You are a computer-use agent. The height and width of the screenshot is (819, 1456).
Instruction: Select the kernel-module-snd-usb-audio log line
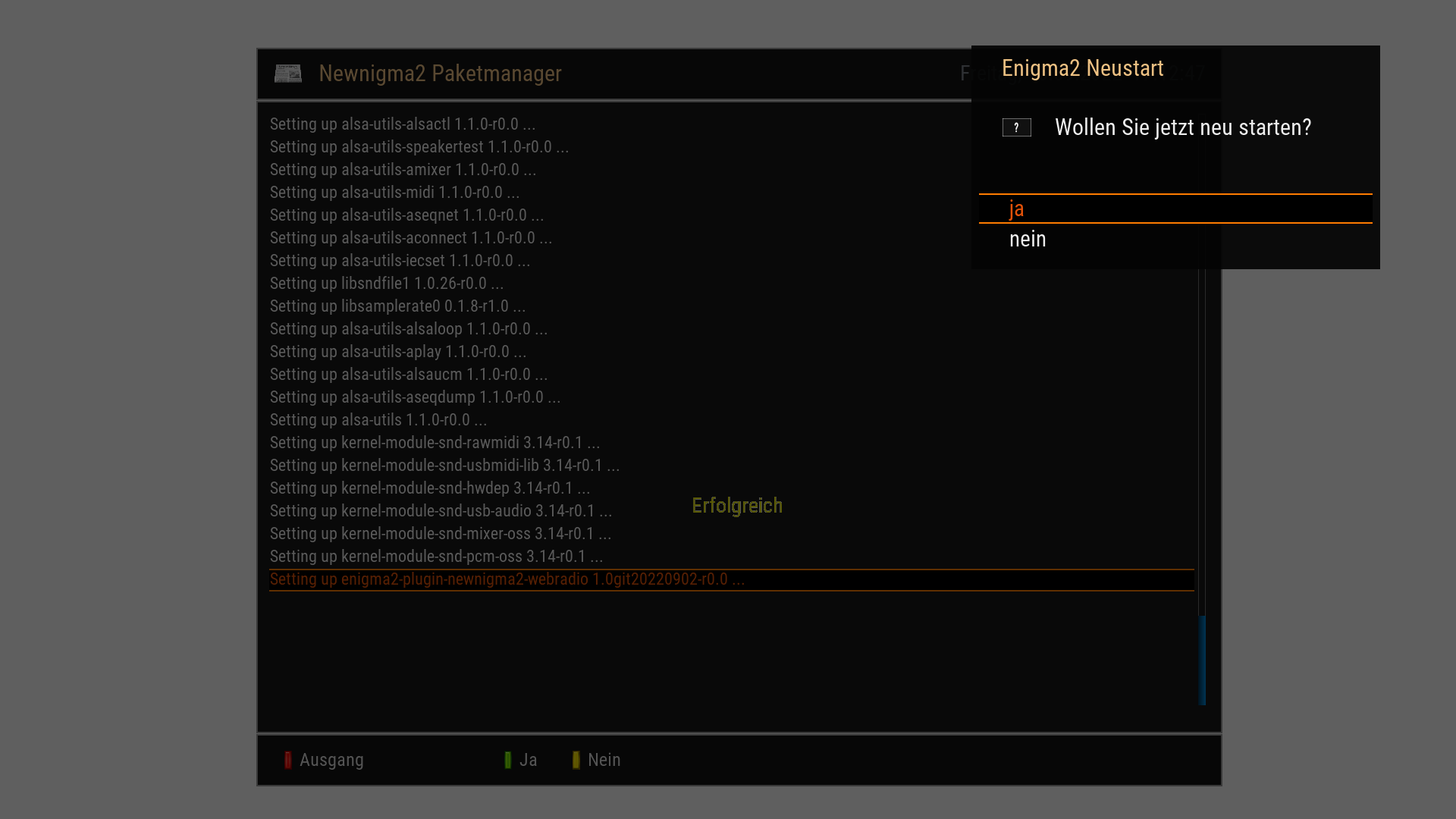point(441,511)
